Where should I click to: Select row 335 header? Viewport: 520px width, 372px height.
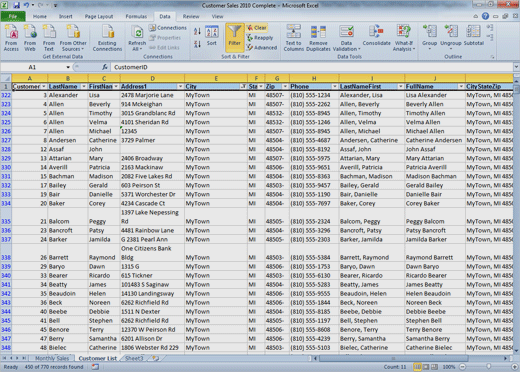[6, 217]
